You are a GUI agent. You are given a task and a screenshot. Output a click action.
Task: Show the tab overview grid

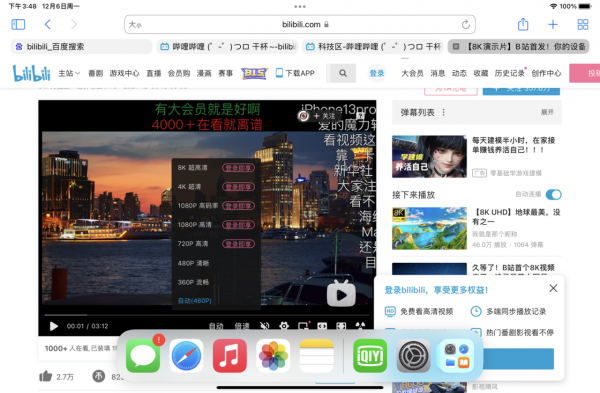(x=582, y=24)
